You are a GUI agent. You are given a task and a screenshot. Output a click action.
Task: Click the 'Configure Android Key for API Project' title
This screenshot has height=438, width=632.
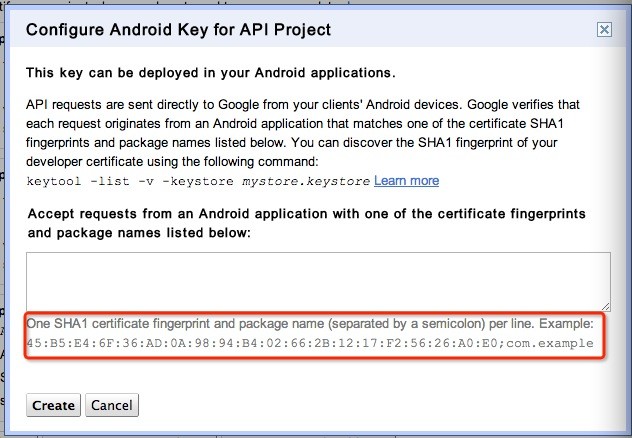[x=178, y=30]
